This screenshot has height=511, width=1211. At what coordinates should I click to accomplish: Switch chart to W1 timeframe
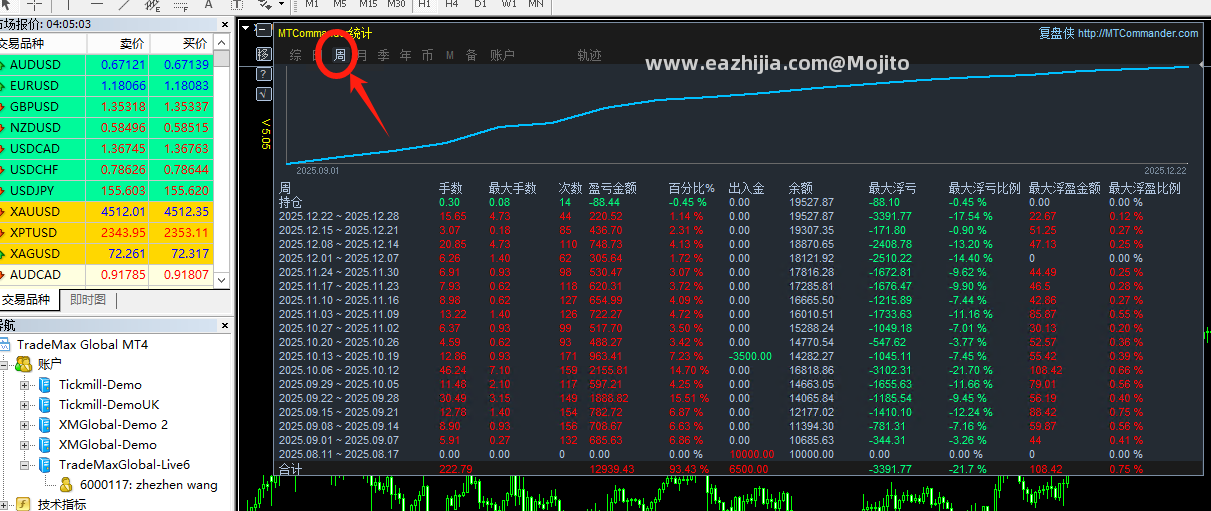508,4
